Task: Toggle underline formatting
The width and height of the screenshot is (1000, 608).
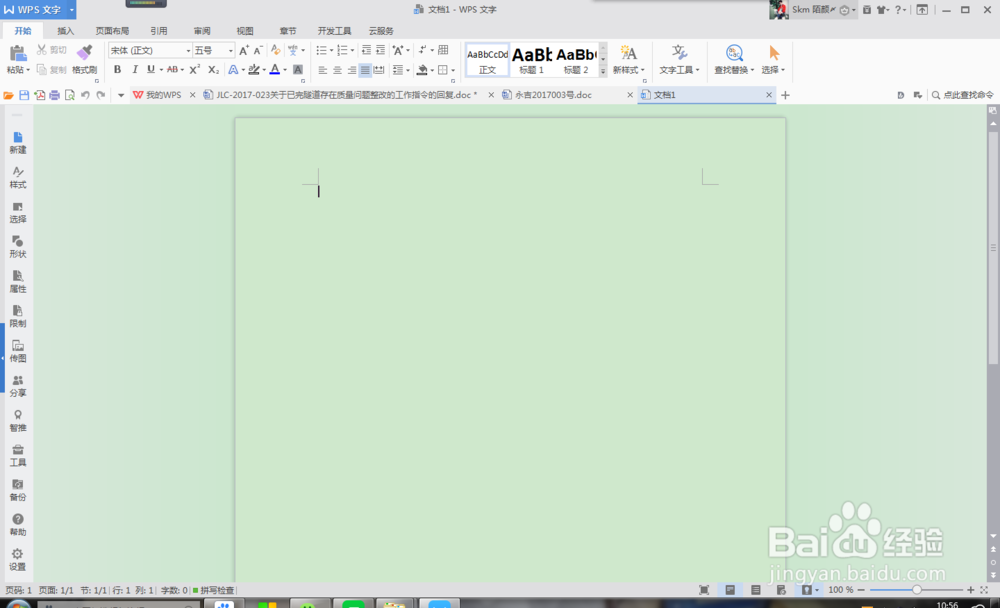Action: pos(151,70)
